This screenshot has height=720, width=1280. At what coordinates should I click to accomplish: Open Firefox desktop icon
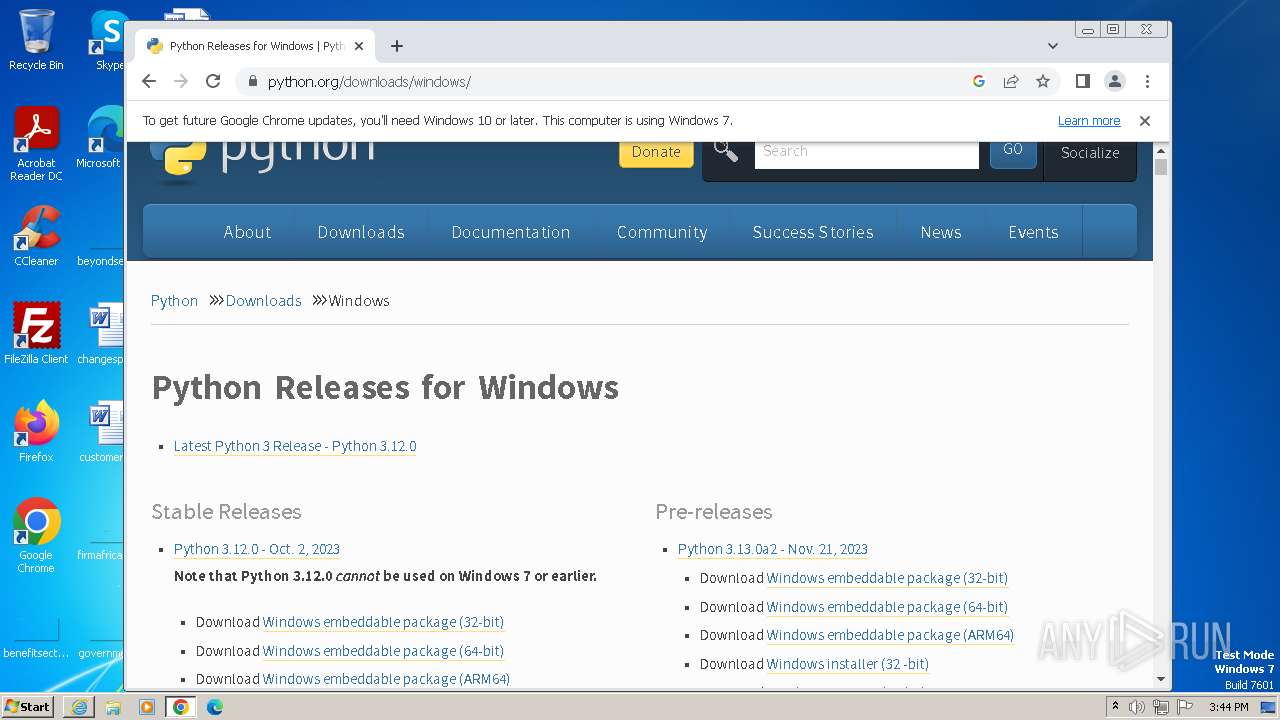click(x=36, y=432)
